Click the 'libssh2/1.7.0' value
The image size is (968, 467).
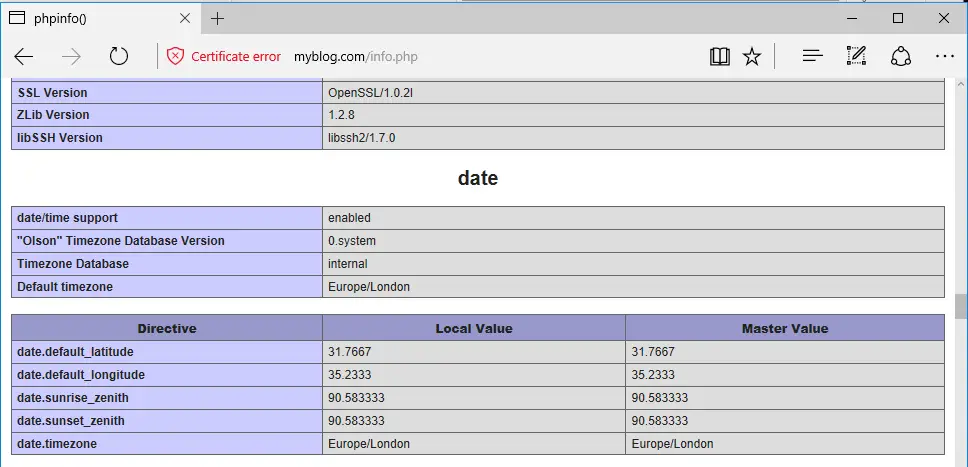[x=362, y=138]
